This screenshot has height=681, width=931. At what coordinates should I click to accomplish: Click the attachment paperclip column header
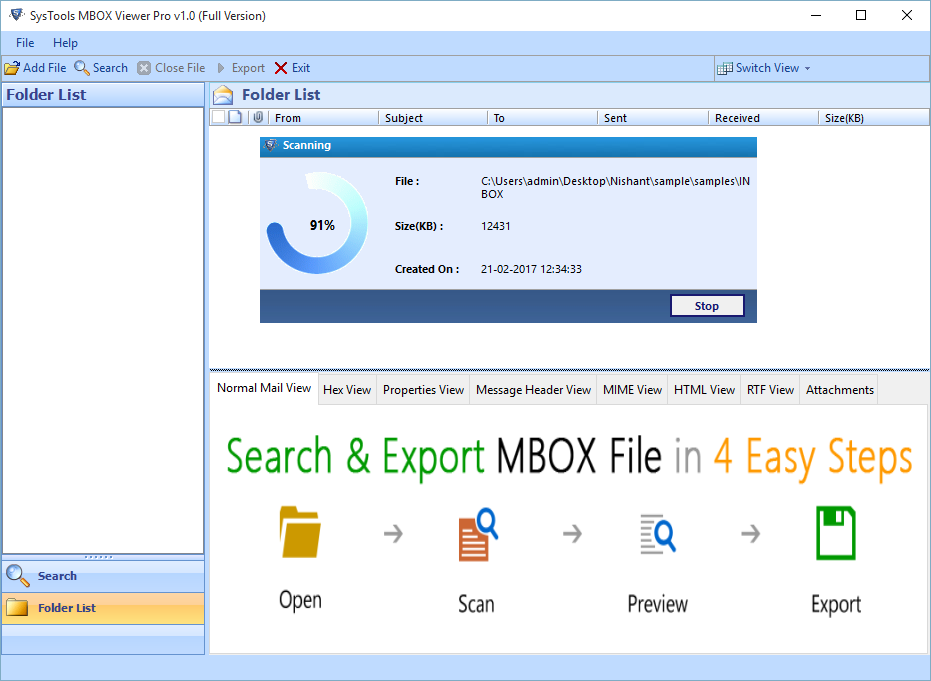[x=258, y=117]
